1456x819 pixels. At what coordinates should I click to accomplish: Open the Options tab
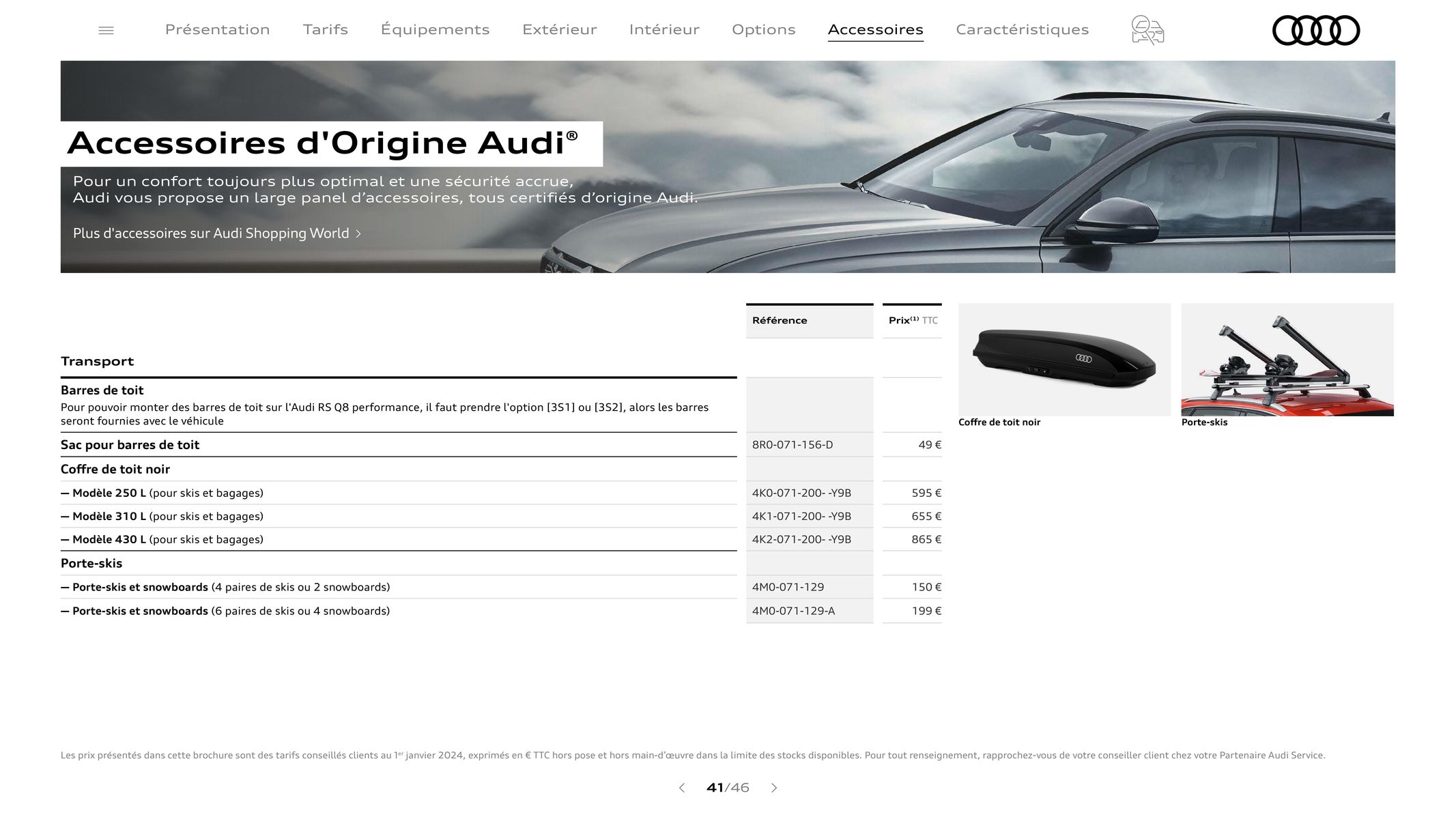point(764,30)
